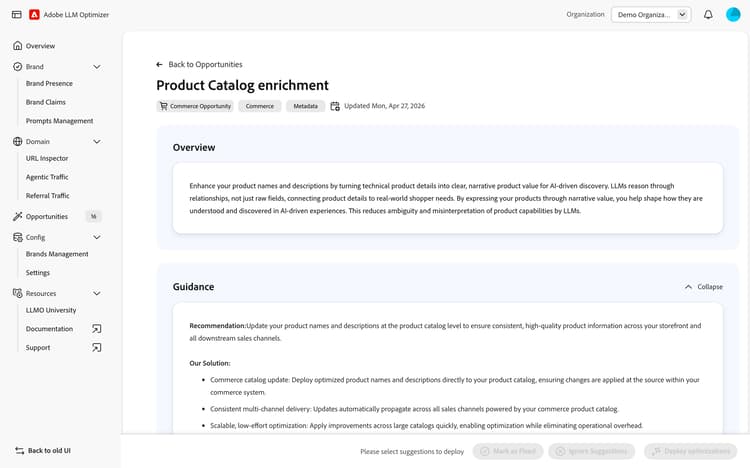Viewport: 750px width, 468px height.
Task: Click the Config database icon
Action: [x=18, y=237]
